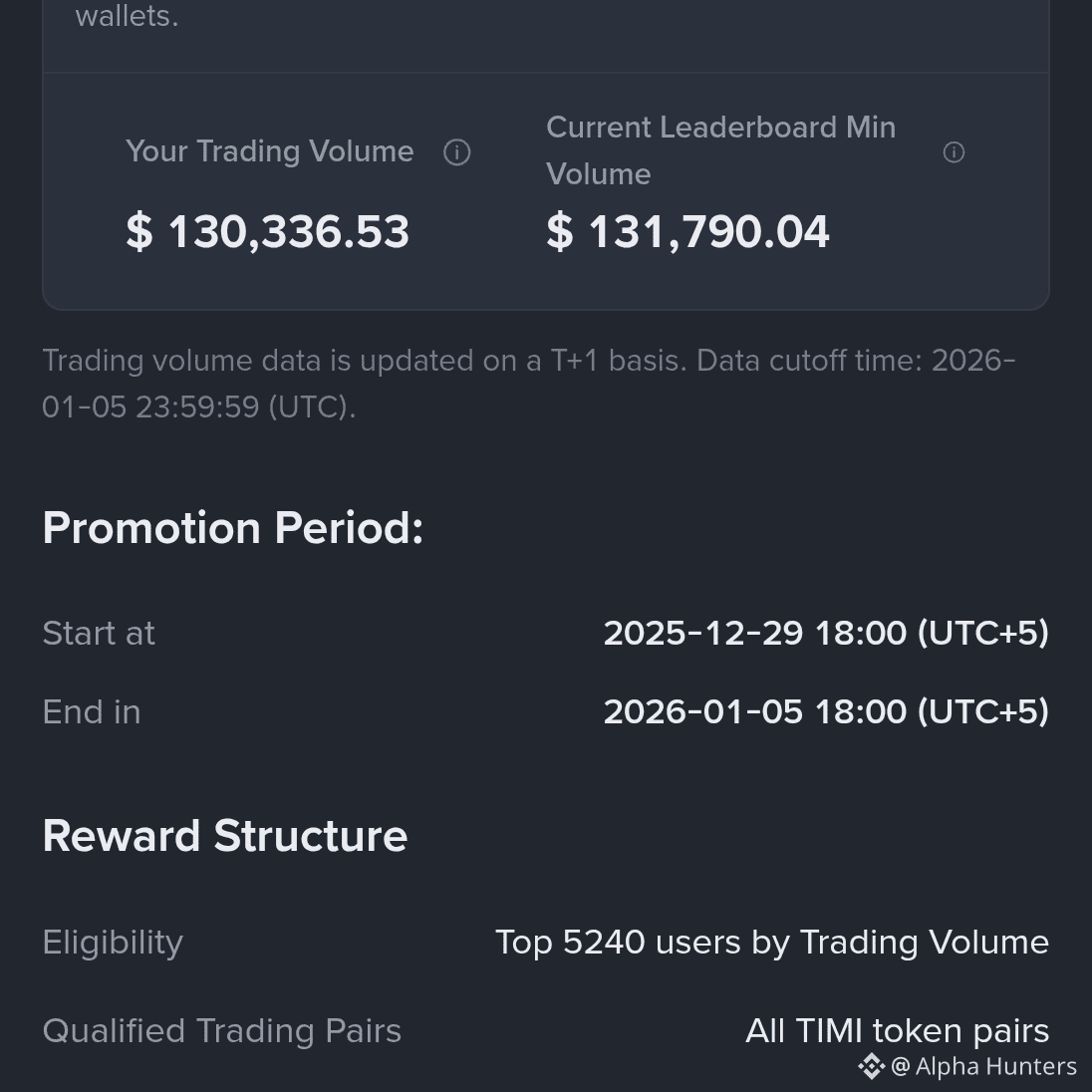Select the Eligibility label
This screenshot has width=1092, height=1092.
tap(113, 943)
